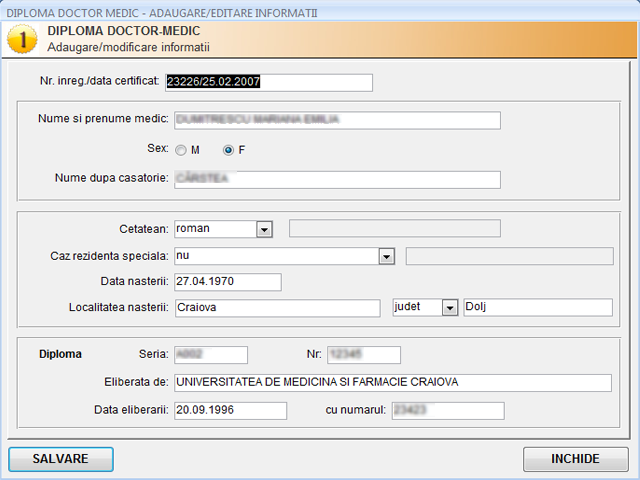Open the judet type dropdown
The width and height of the screenshot is (640, 480).
click(x=449, y=308)
